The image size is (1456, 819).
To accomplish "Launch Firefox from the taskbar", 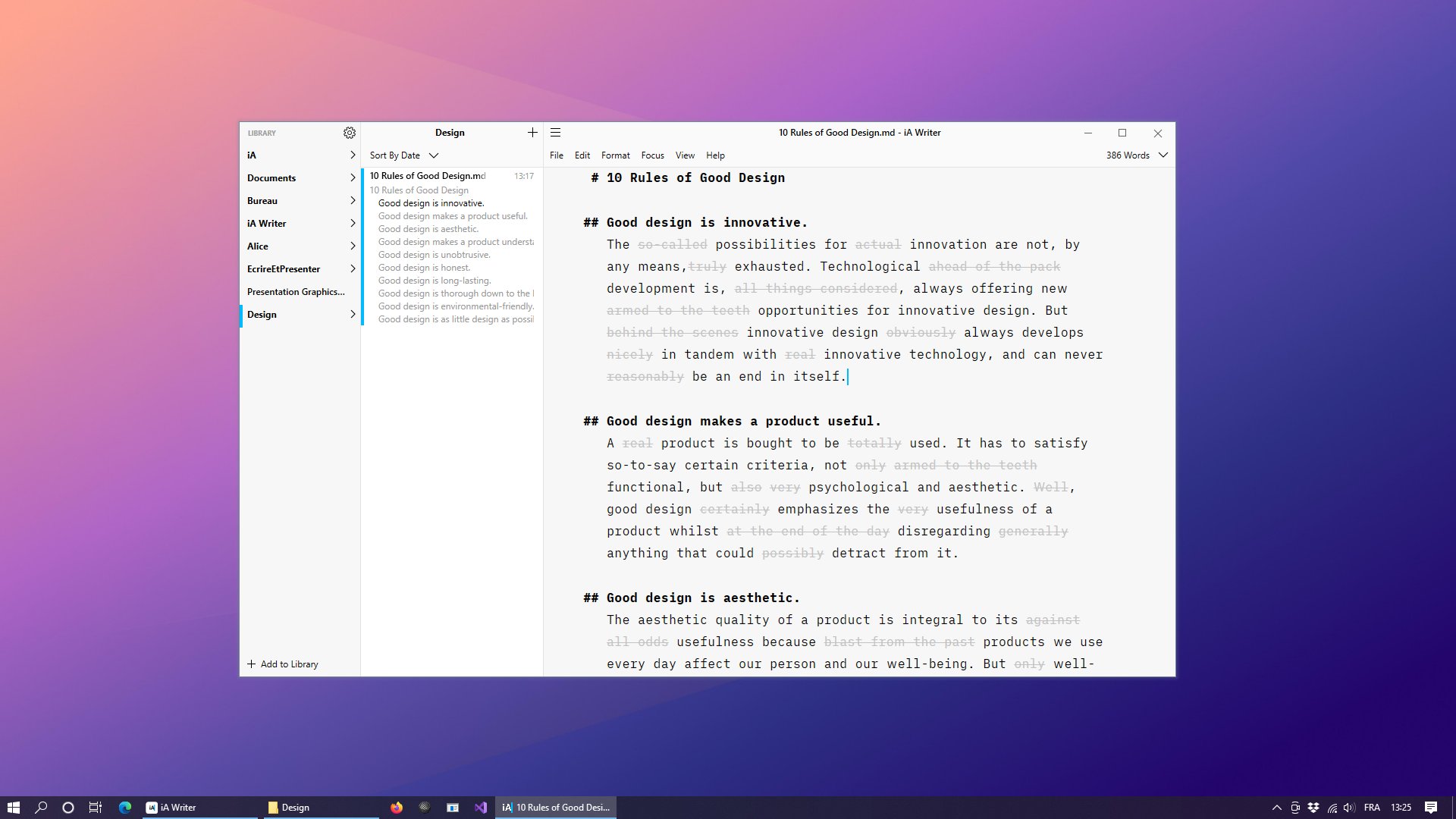I will pos(397,808).
